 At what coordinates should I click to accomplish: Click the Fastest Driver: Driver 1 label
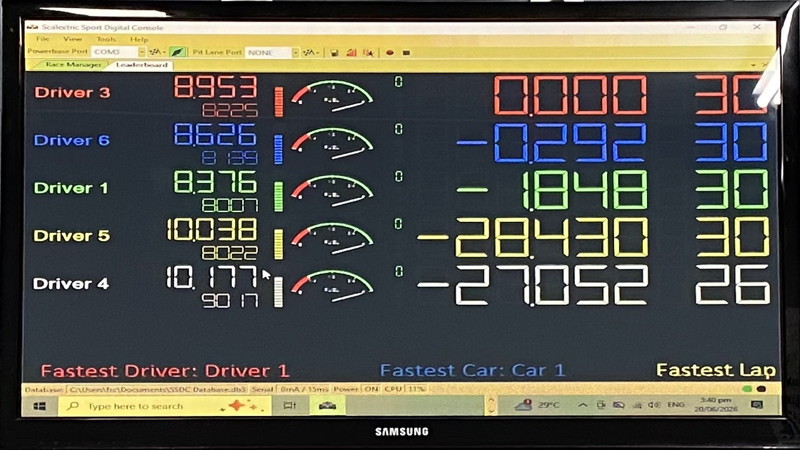coord(165,371)
